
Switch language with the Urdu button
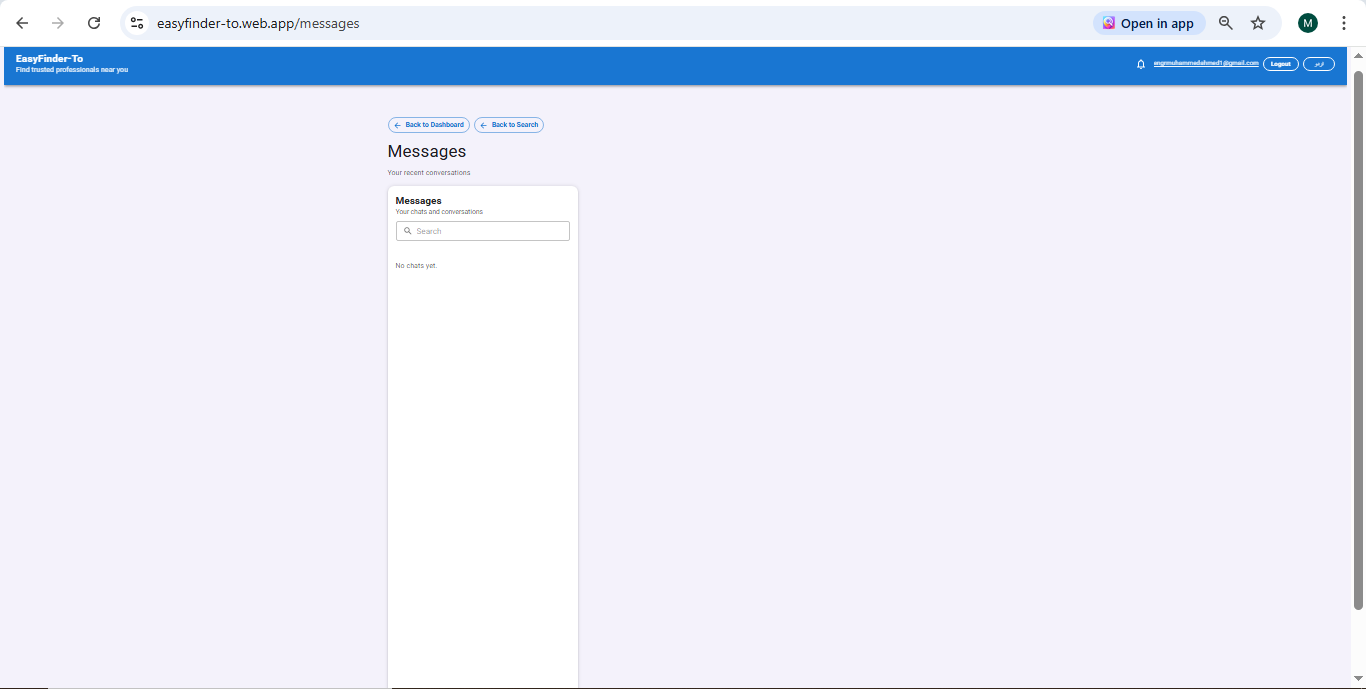coord(1319,64)
